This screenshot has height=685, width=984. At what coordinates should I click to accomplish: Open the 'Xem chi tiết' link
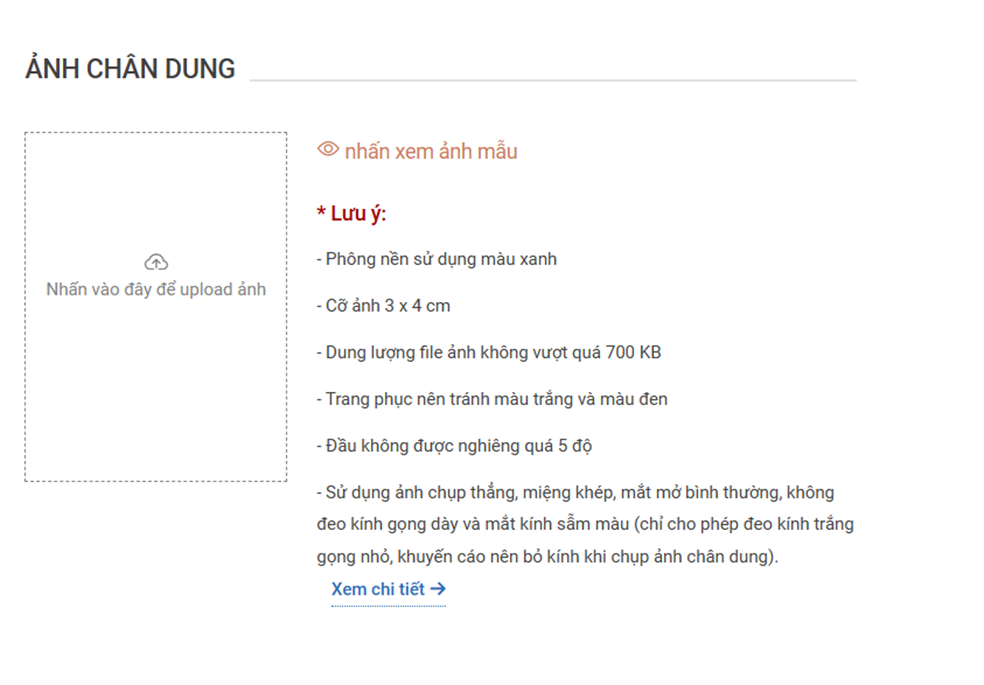coord(378,589)
